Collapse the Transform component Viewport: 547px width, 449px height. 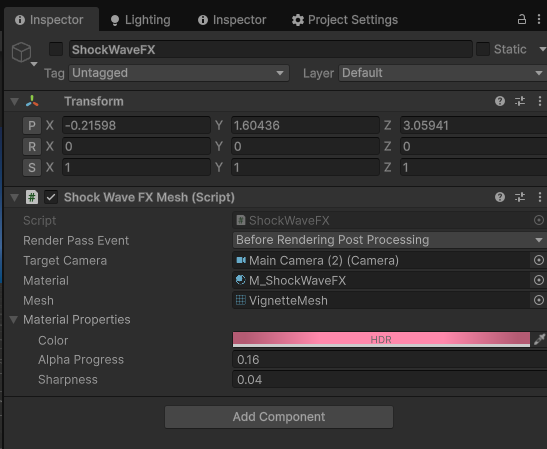click(14, 102)
